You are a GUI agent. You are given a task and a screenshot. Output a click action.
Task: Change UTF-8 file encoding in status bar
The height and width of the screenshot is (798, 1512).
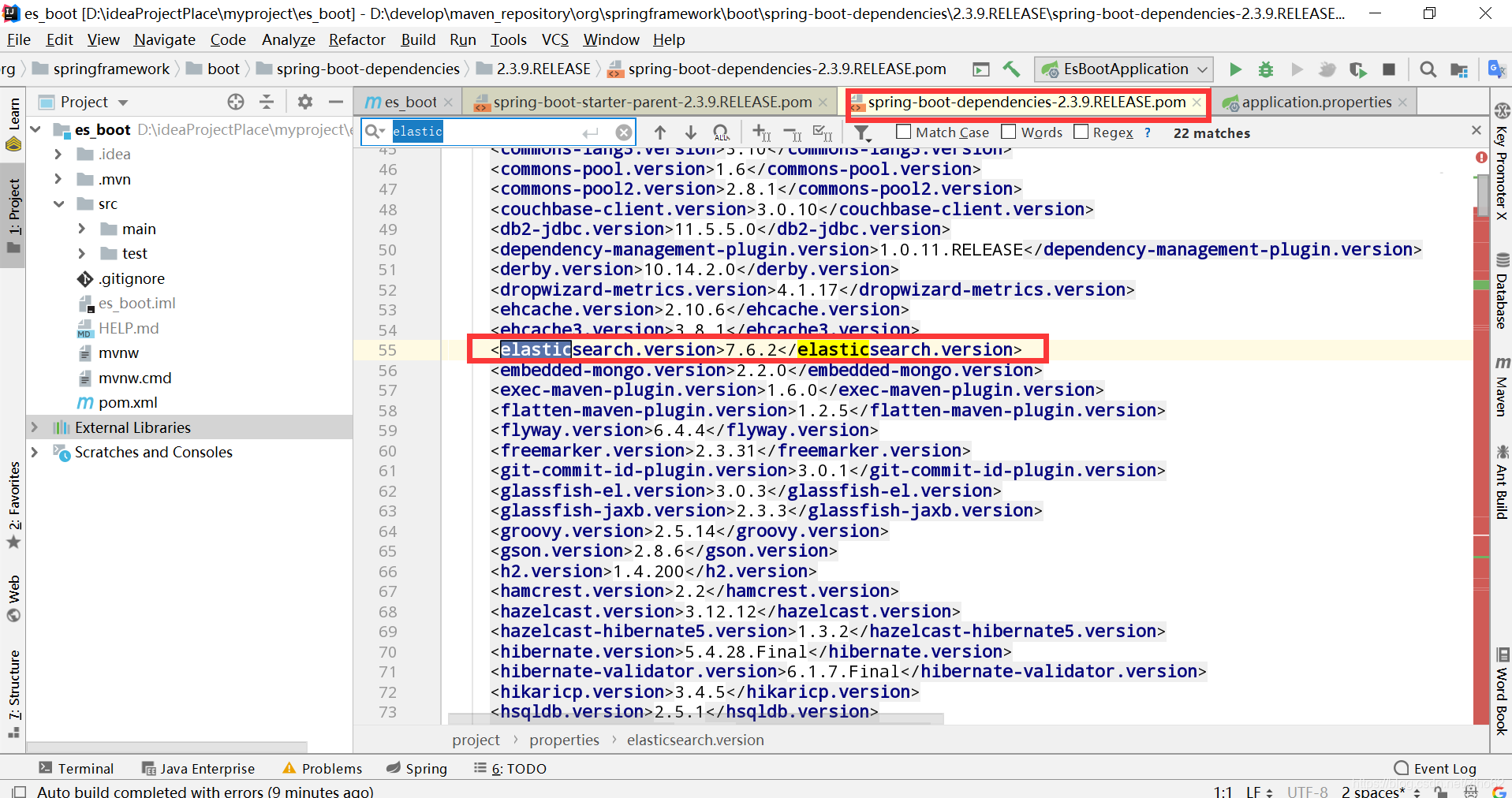click(1307, 791)
